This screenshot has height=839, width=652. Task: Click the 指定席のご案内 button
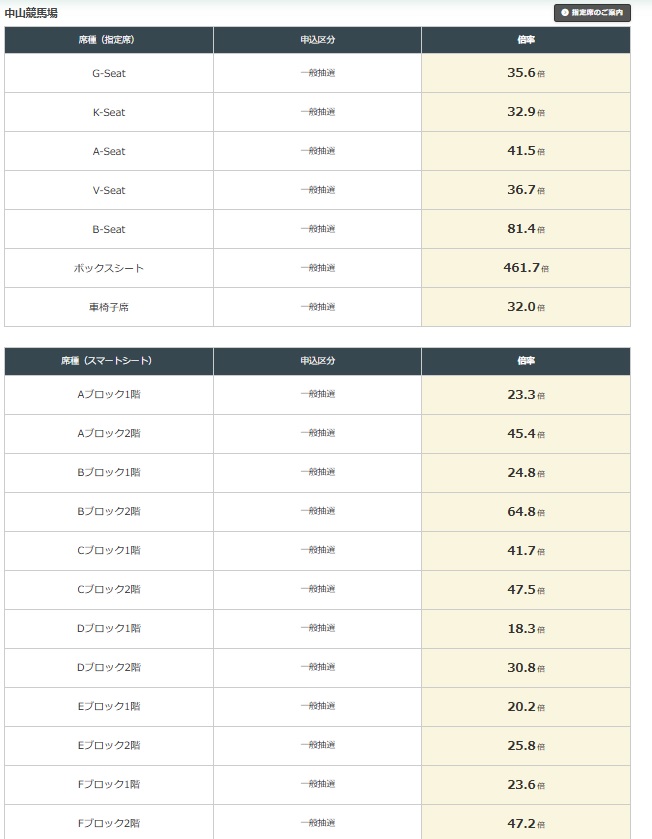[x=592, y=13]
